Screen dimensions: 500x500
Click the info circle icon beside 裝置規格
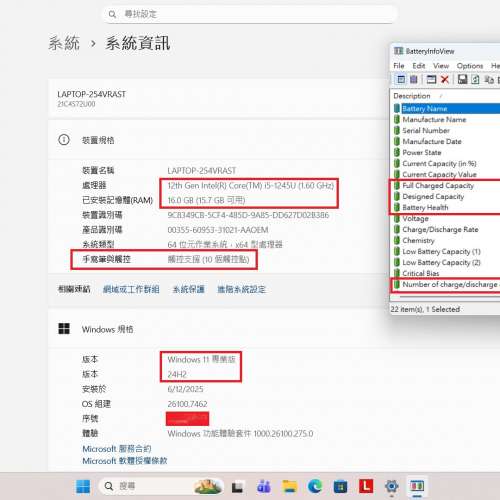pyautogui.click(x=64, y=140)
